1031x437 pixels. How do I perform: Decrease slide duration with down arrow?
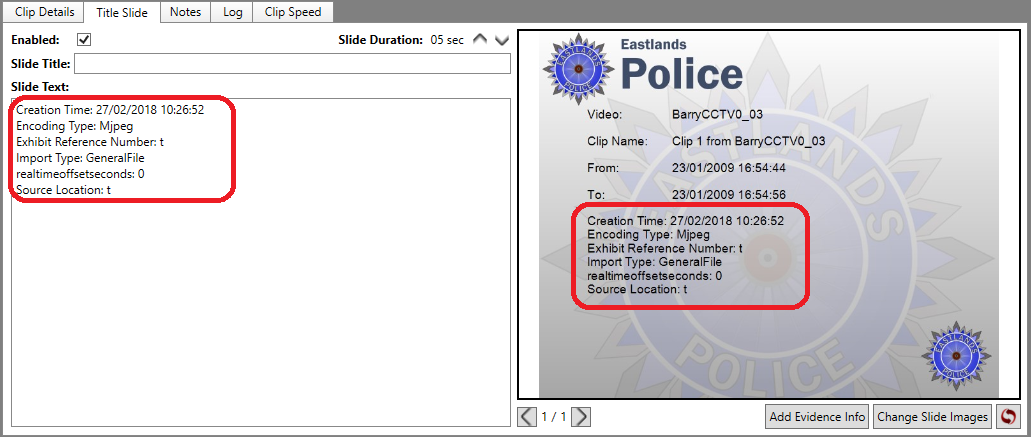(x=502, y=40)
